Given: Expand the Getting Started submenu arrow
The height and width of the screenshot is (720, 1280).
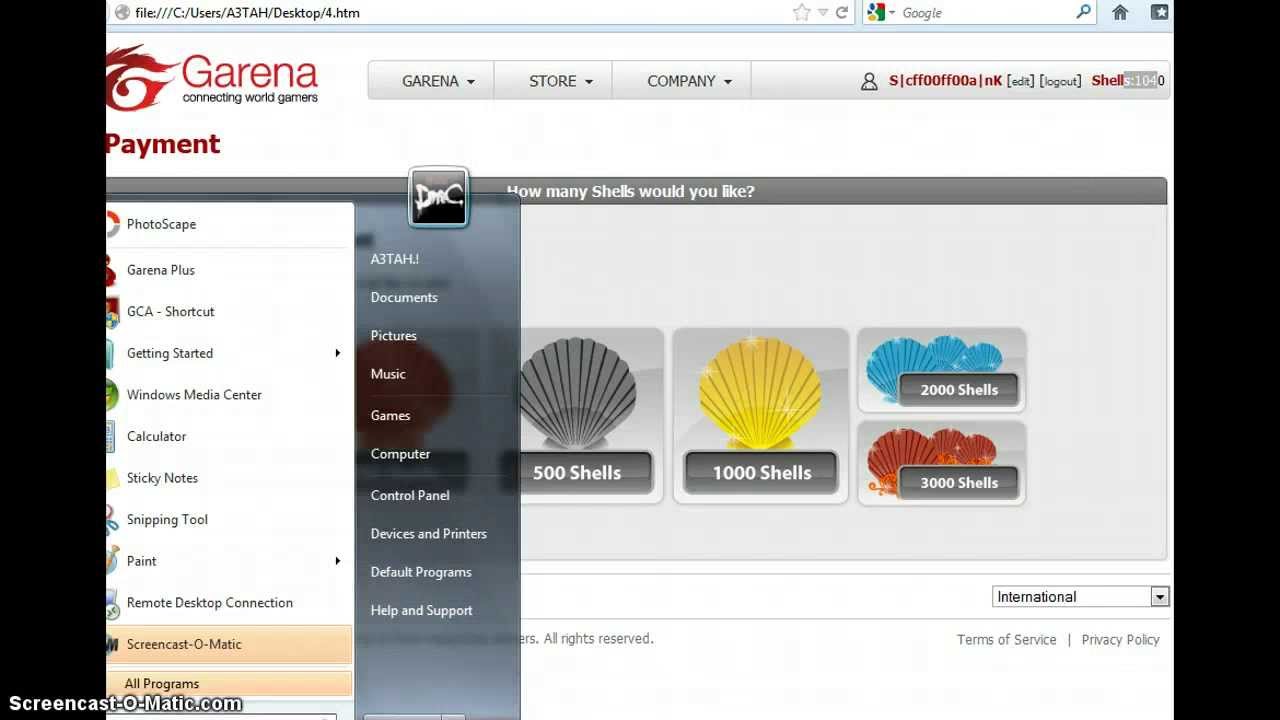Looking at the screenshot, I should (x=337, y=353).
